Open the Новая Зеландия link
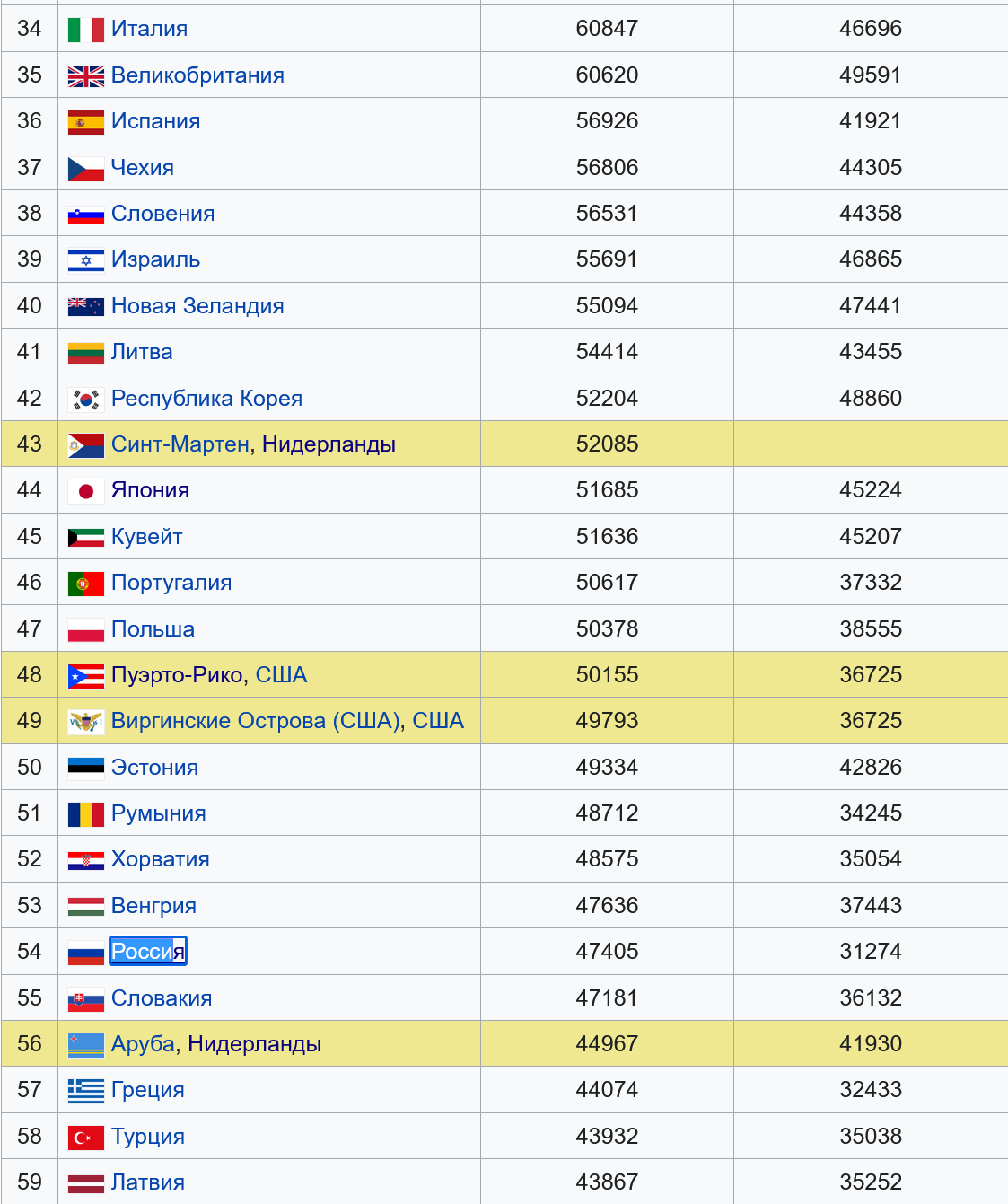The height and width of the screenshot is (1204, 1008). pyautogui.click(x=197, y=306)
